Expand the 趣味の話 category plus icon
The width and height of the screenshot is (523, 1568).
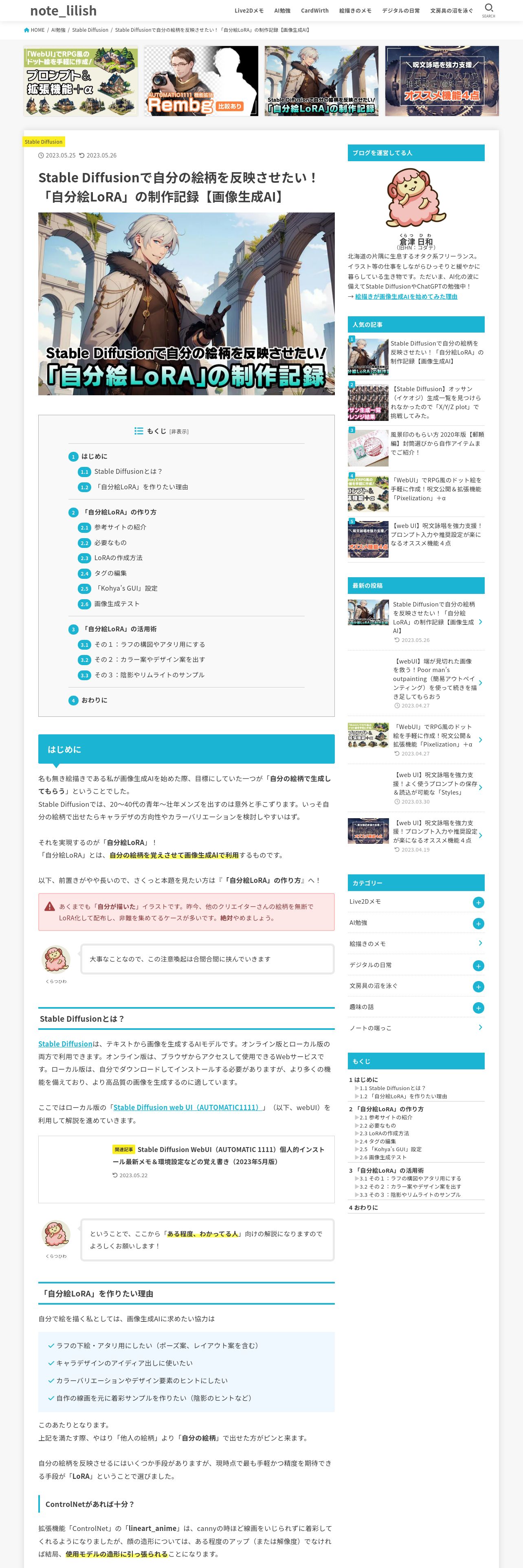pyautogui.click(x=478, y=1007)
